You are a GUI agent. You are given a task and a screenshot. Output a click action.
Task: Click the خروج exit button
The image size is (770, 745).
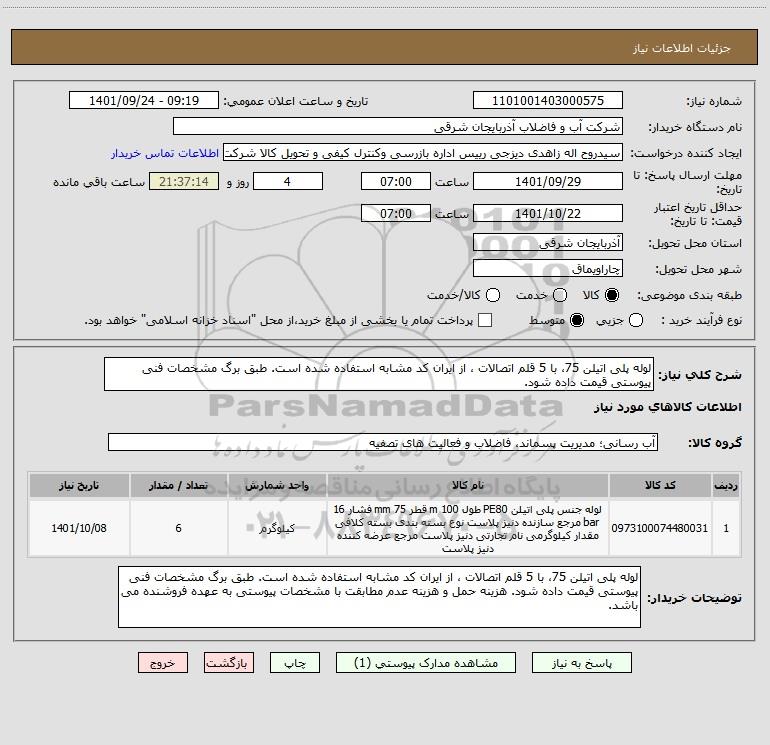tap(163, 663)
